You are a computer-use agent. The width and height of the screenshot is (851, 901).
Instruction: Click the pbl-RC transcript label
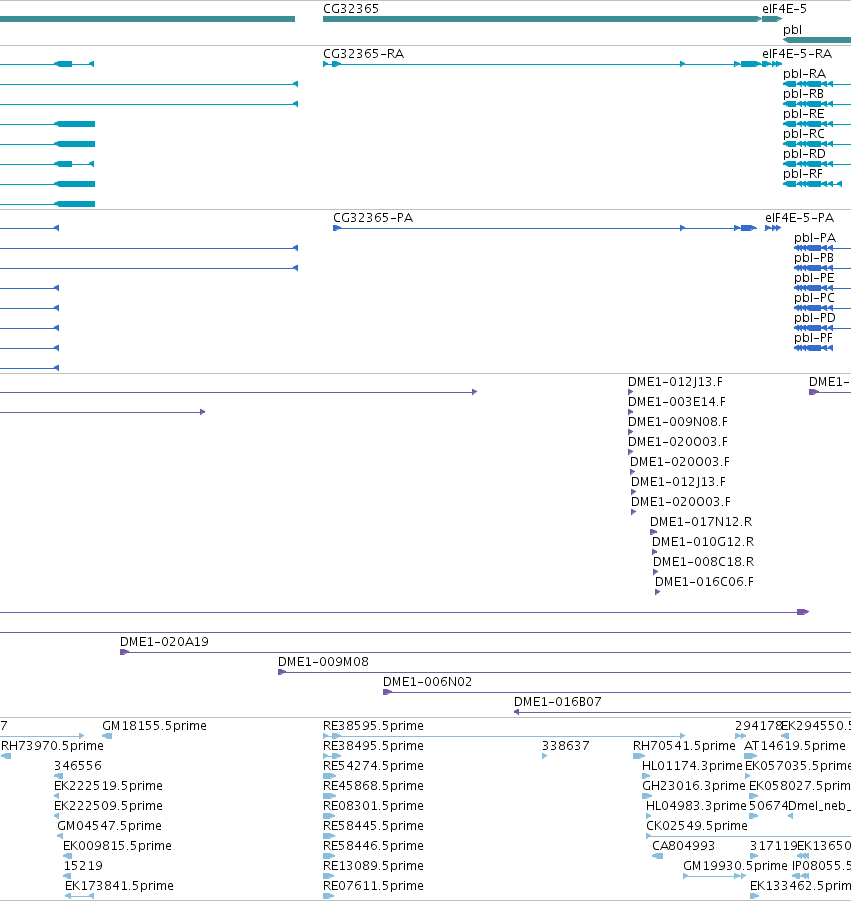803,134
